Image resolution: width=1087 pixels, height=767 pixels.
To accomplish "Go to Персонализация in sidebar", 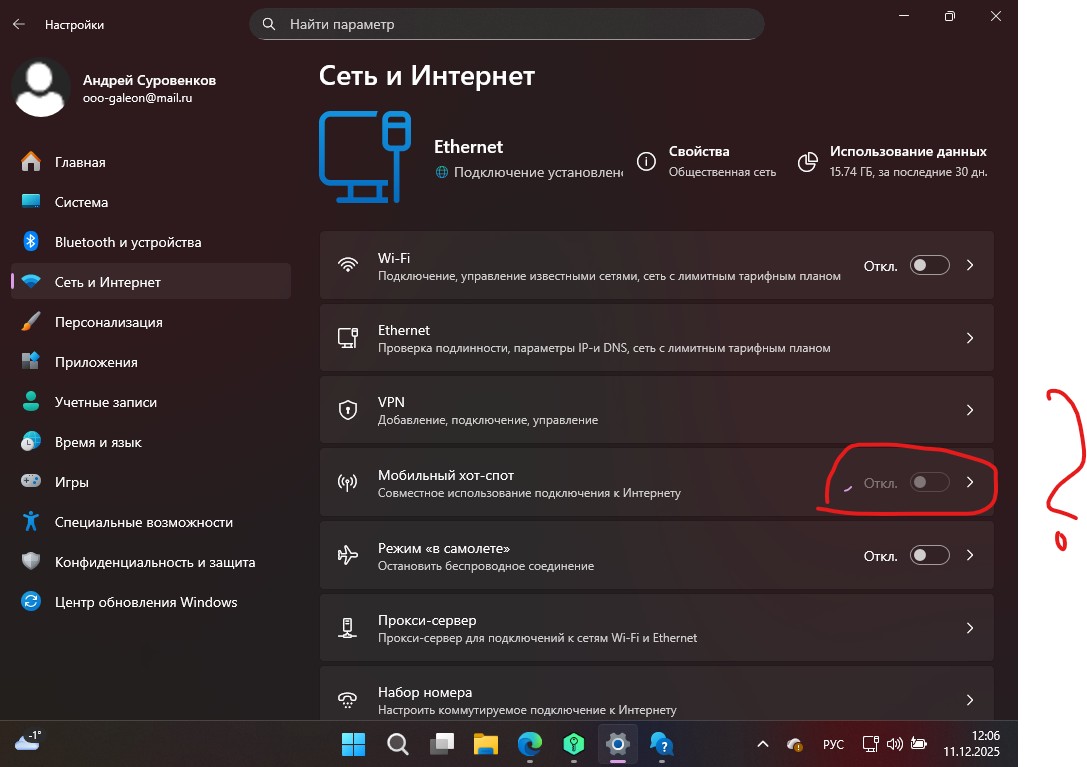I will 108,322.
